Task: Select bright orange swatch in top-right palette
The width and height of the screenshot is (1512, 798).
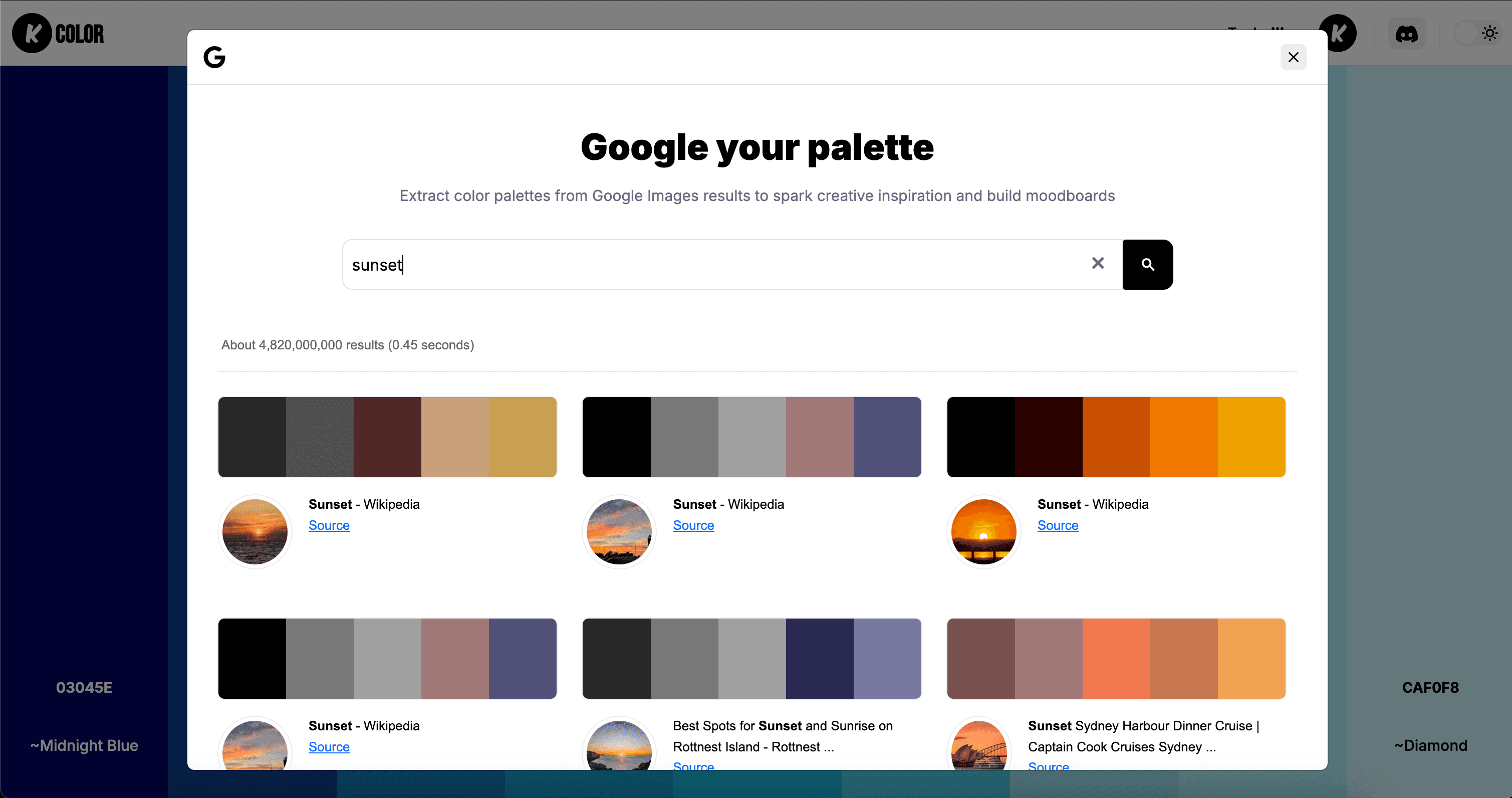Action: (x=1184, y=437)
